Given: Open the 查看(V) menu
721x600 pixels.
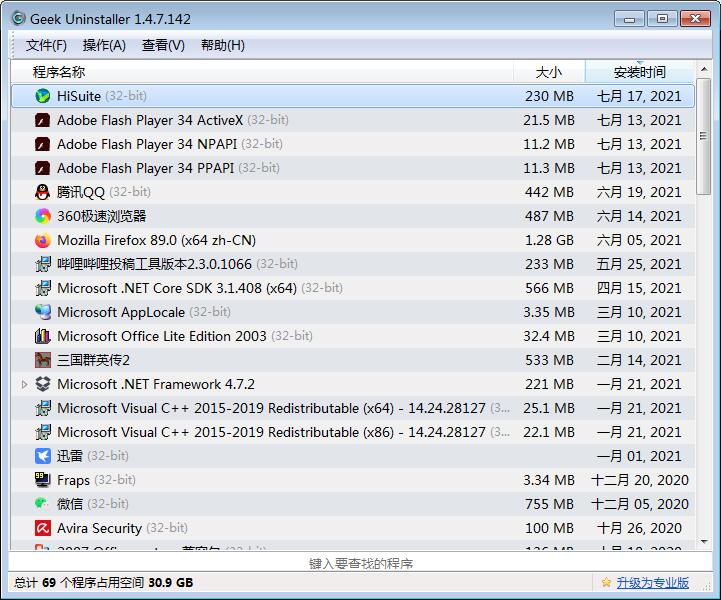Looking at the screenshot, I should tap(163, 45).
